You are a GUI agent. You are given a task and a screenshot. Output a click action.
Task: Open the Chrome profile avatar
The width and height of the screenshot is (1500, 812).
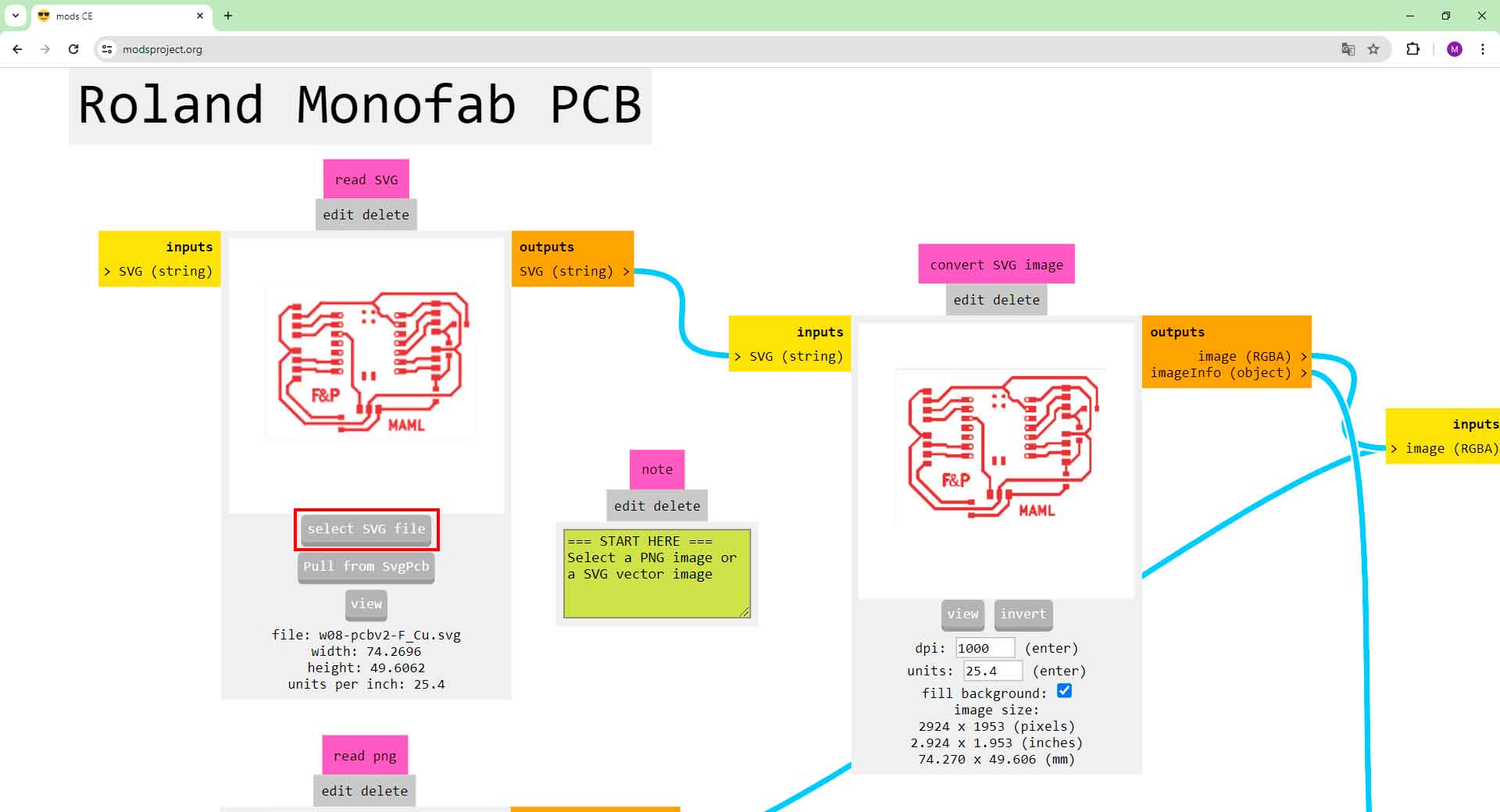coord(1454,49)
